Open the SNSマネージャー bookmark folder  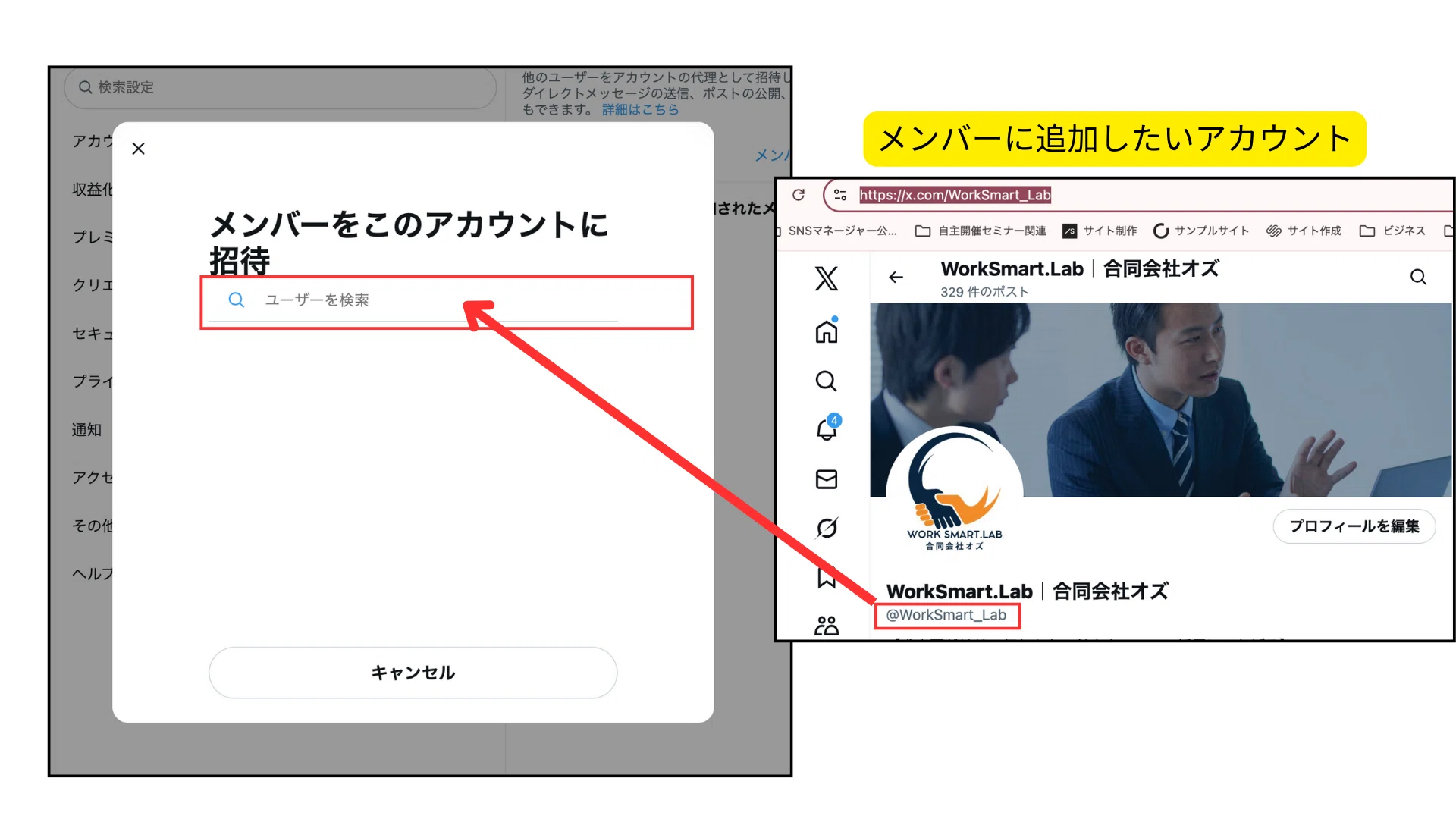839,231
